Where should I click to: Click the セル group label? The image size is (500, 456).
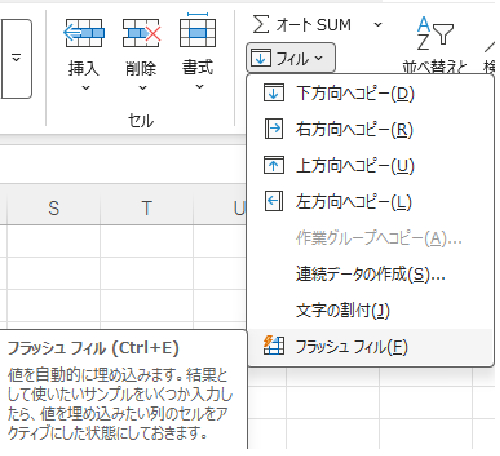coord(141,120)
